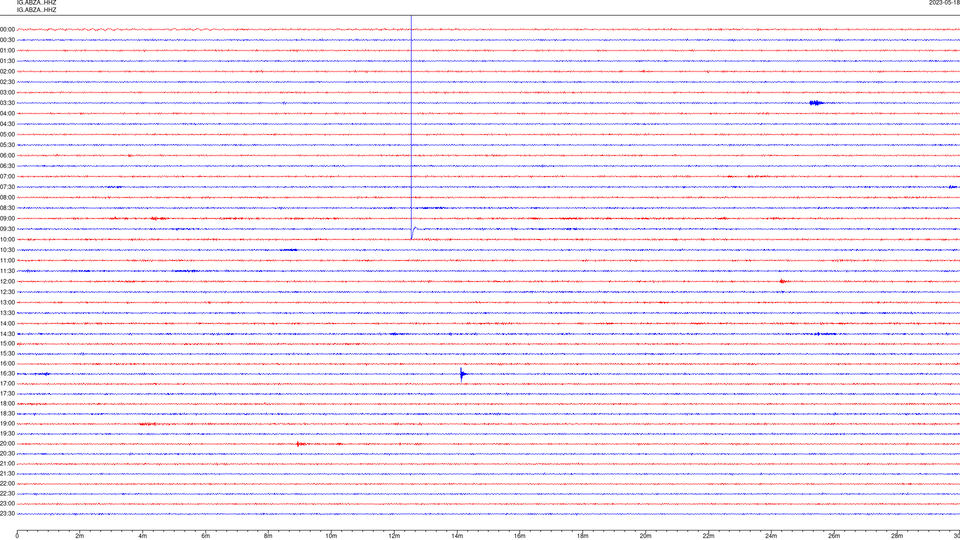The image size is (960, 540).
Task: Click the 12:00 time label
Action: point(7,282)
